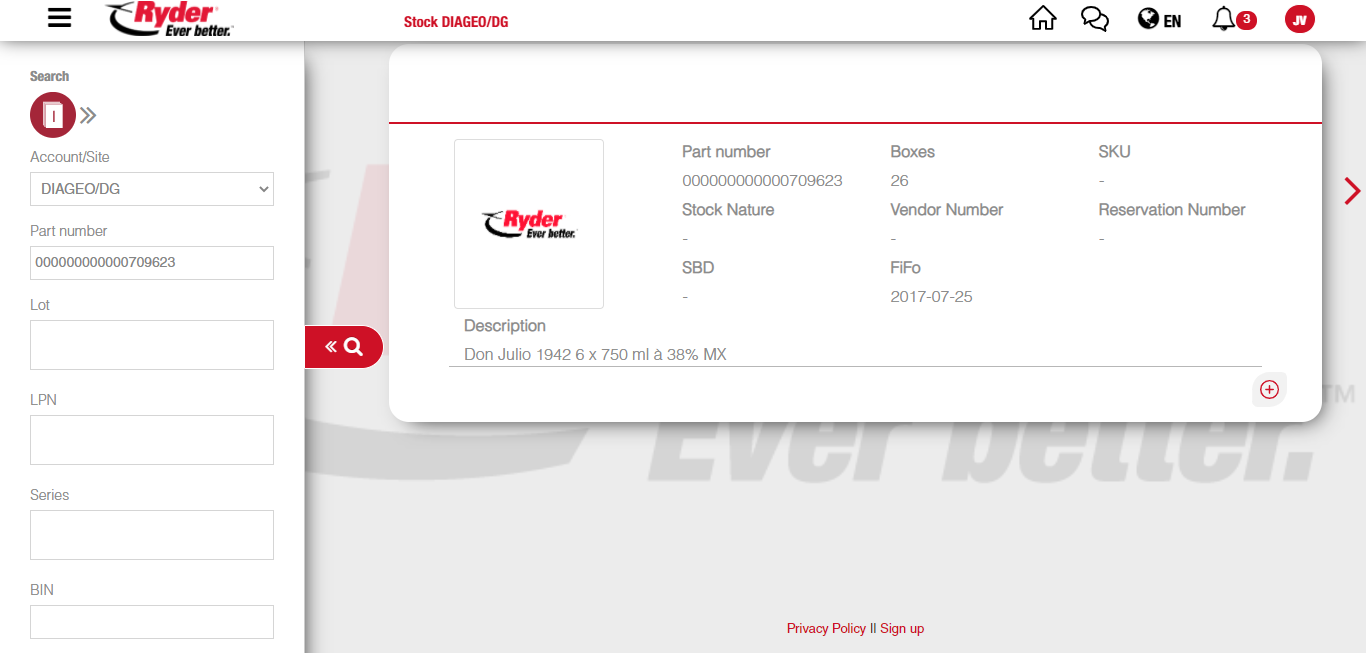
Task: Go to the Home page icon
Action: pyautogui.click(x=1042, y=19)
